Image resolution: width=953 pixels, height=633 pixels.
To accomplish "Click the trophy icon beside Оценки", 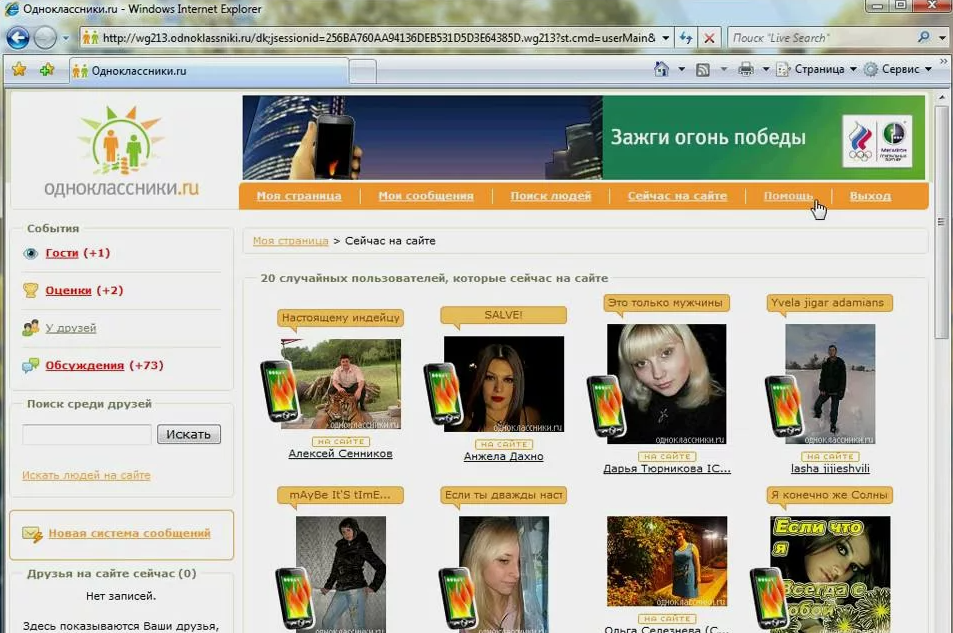I will pos(30,290).
